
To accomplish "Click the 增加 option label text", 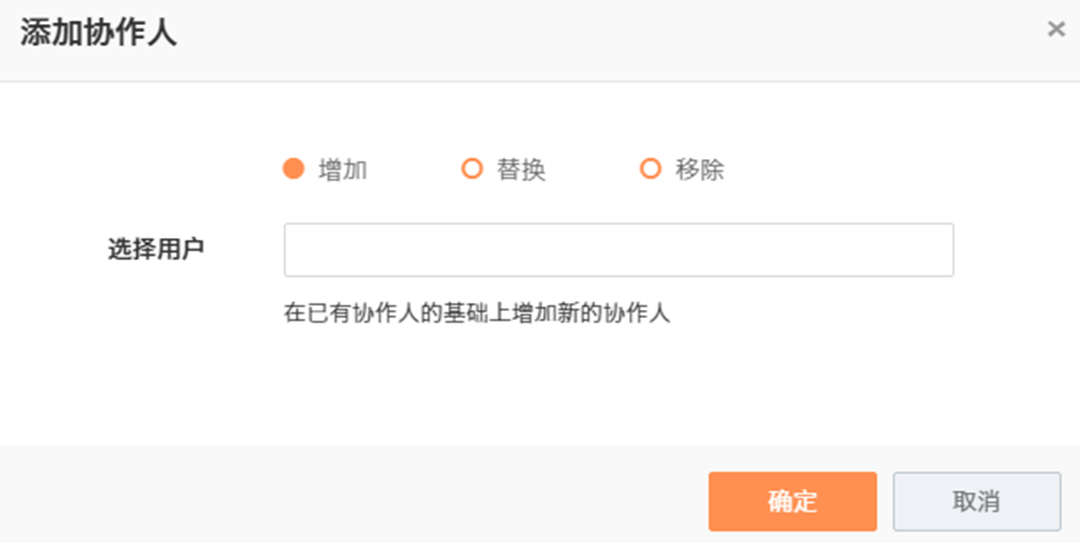I will tap(343, 170).
